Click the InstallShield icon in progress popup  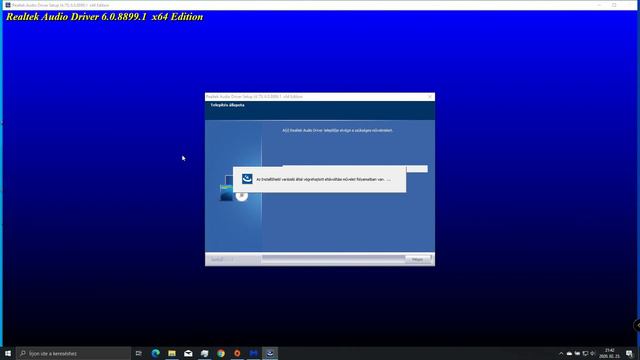247,179
